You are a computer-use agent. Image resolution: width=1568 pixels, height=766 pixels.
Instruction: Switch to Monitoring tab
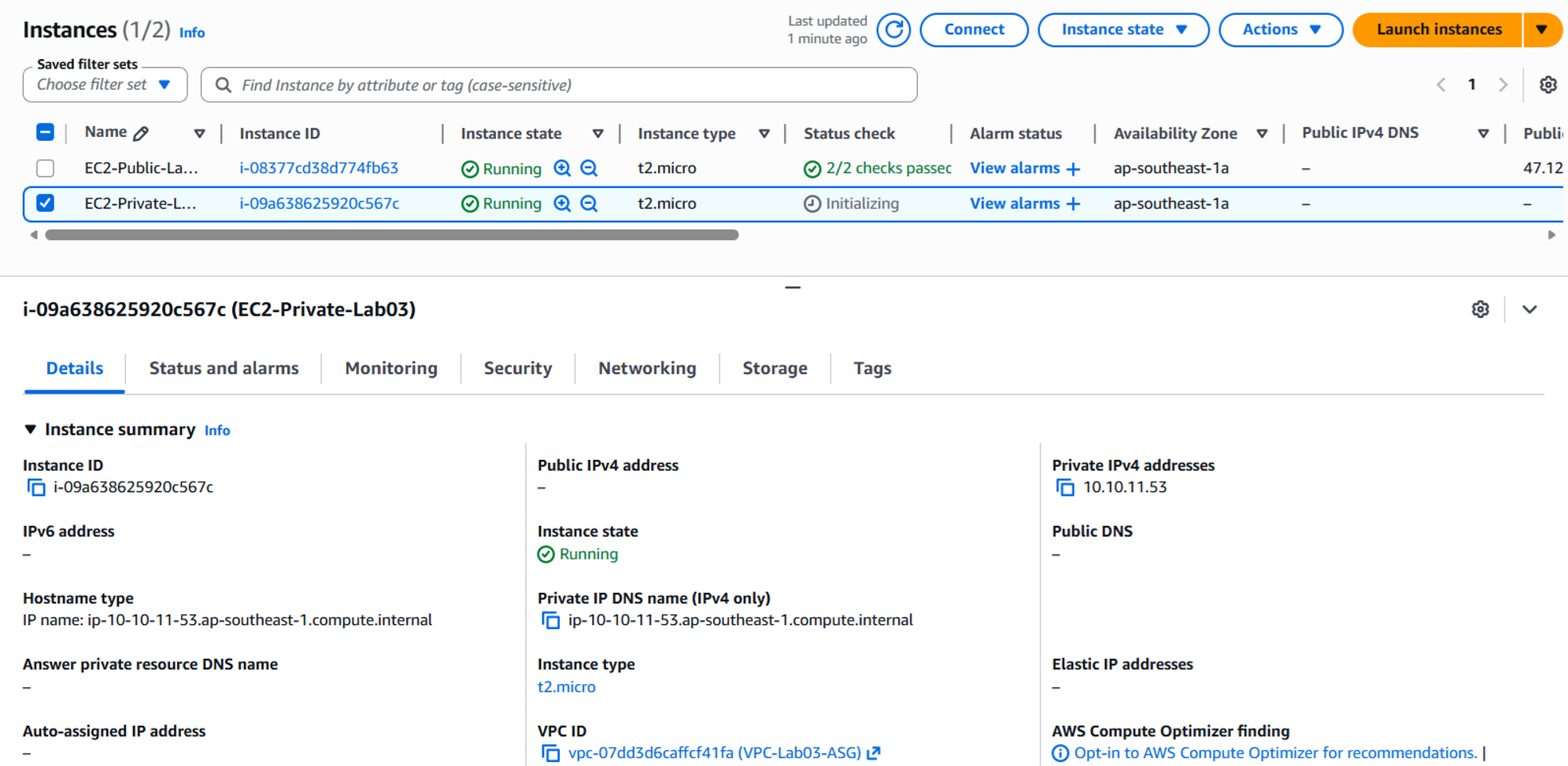tap(391, 368)
